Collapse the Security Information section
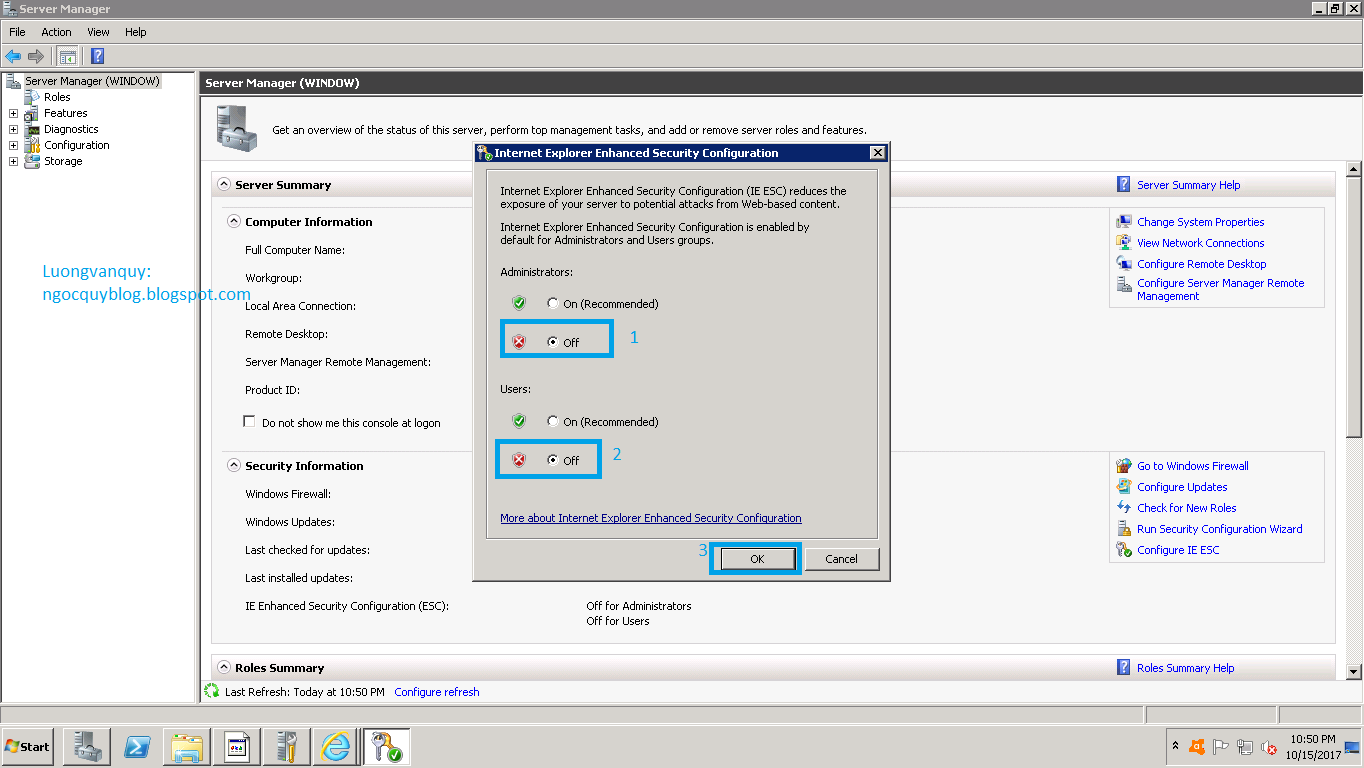 (233, 465)
